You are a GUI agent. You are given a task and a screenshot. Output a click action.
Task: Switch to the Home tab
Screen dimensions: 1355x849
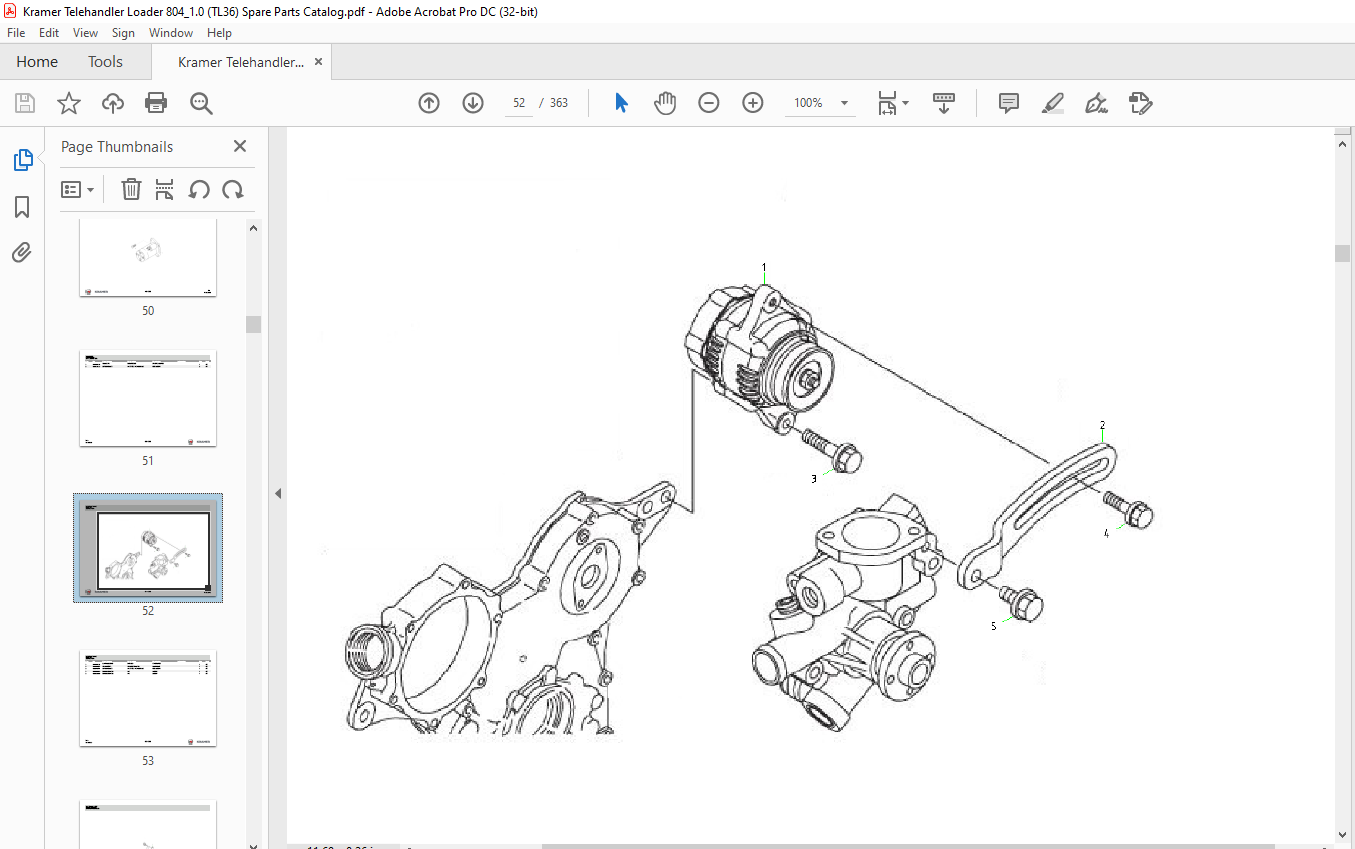[x=37, y=62]
